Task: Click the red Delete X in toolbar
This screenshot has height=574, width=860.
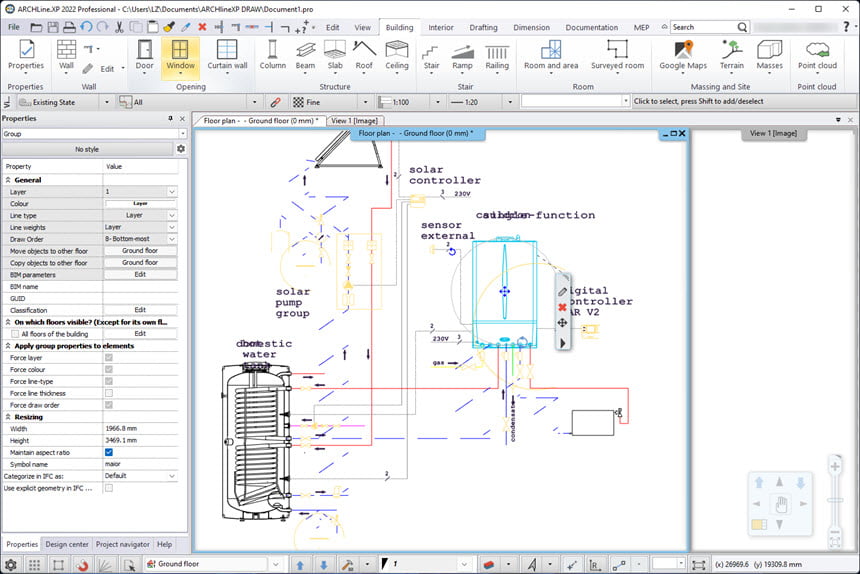Action: click(202, 27)
